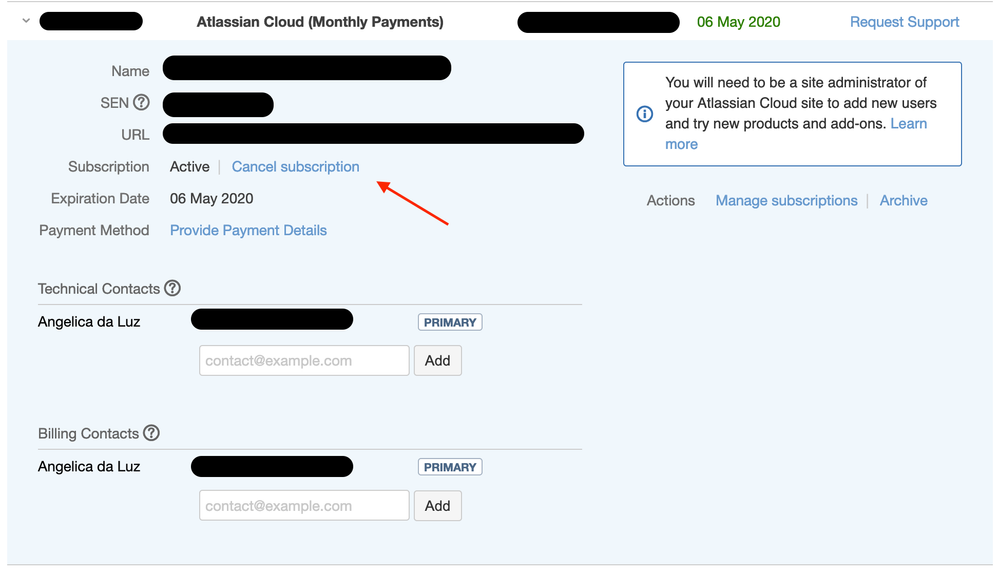Focus the Technical Contacts email input field
This screenshot has height=570, width=998.
coord(304,361)
